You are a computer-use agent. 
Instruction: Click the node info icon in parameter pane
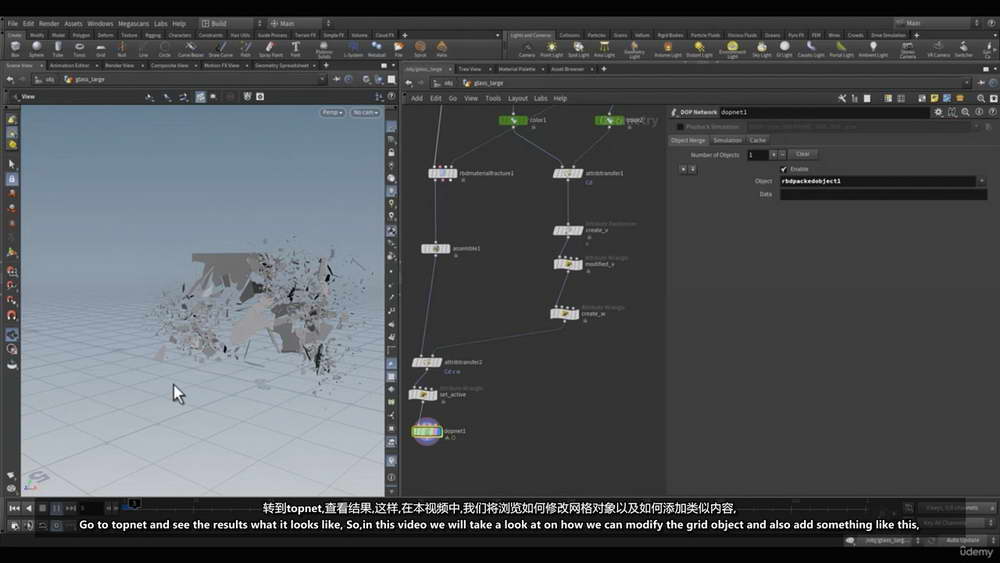point(979,112)
